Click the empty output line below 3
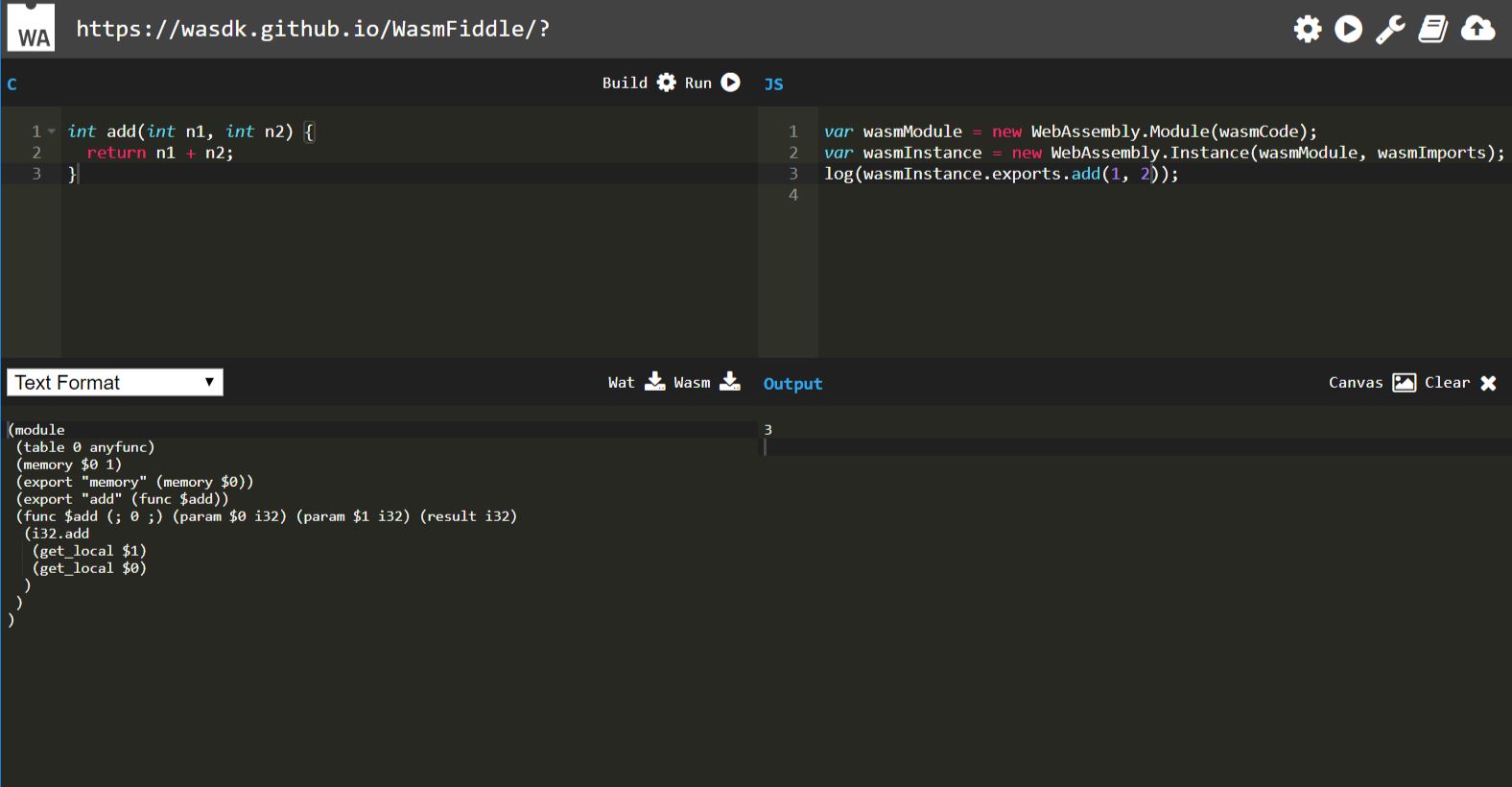1512x787 pixels. click(1137, 447)
